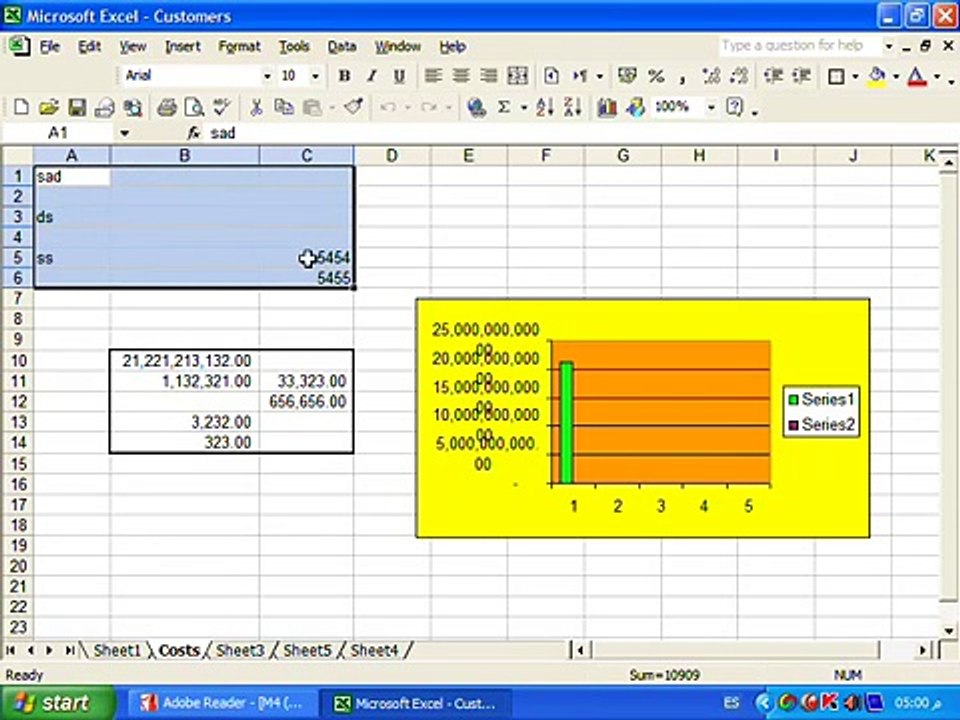Click the Increase Indent icon

coord(801,76)
